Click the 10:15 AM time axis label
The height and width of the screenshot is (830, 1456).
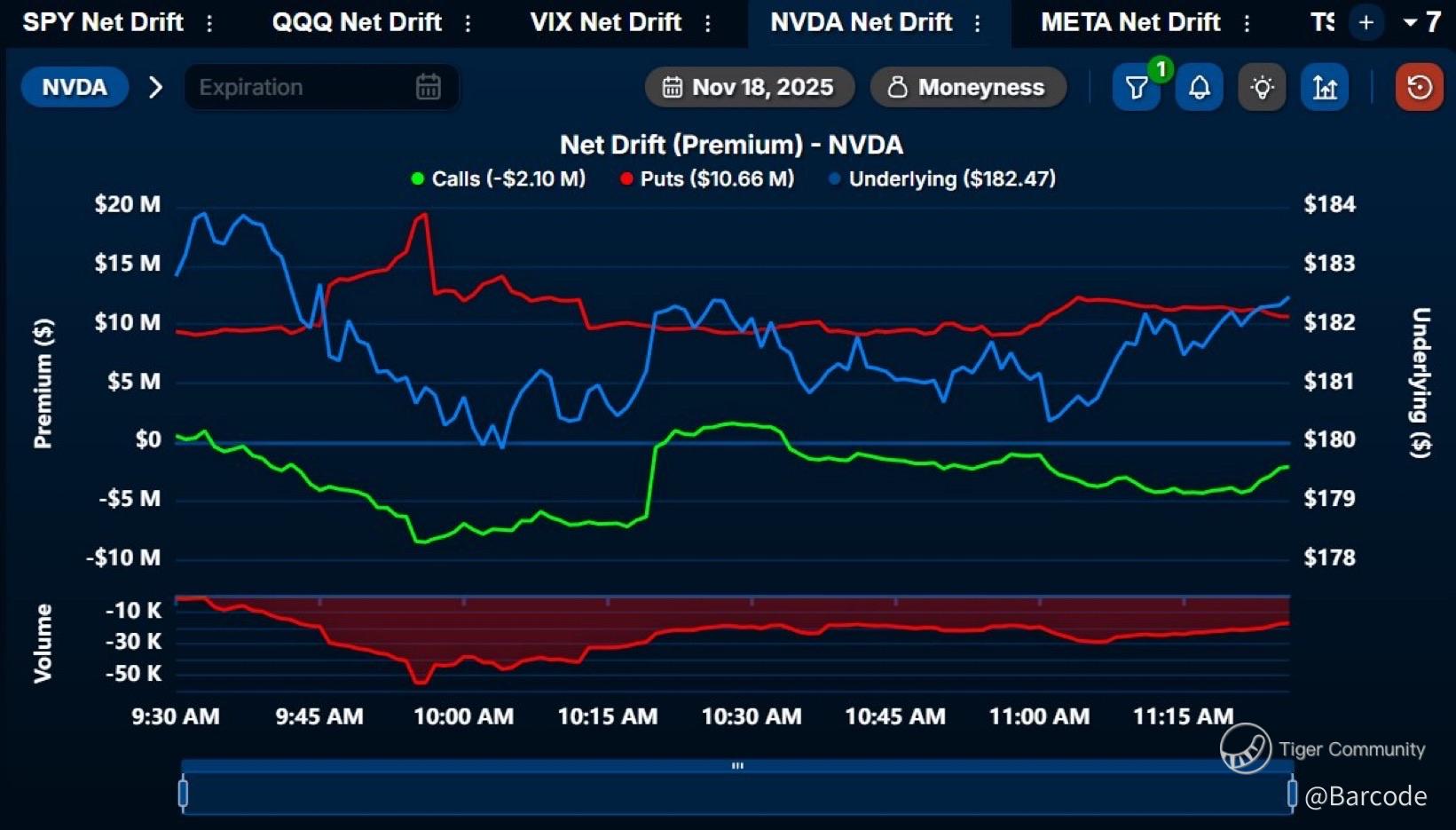(608, 716)
